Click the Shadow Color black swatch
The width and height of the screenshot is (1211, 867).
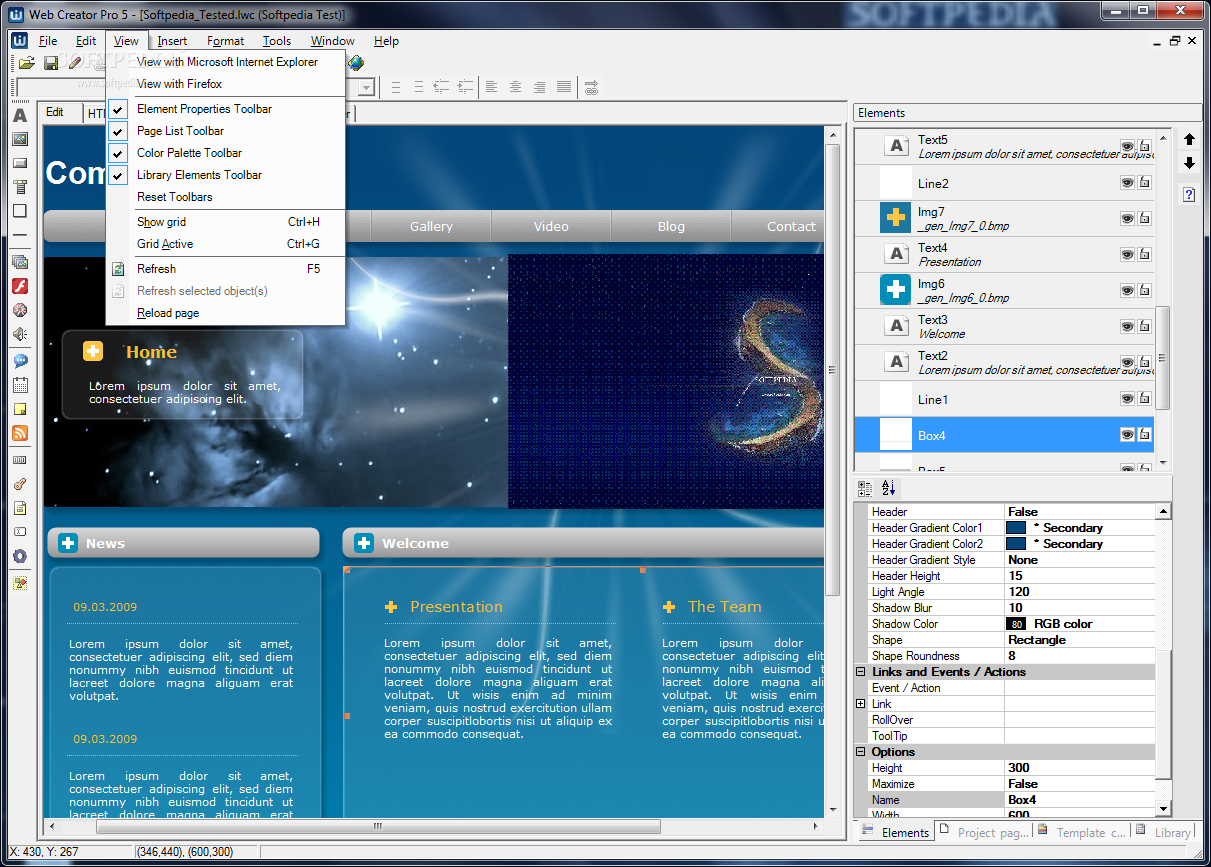point(1016,624)
